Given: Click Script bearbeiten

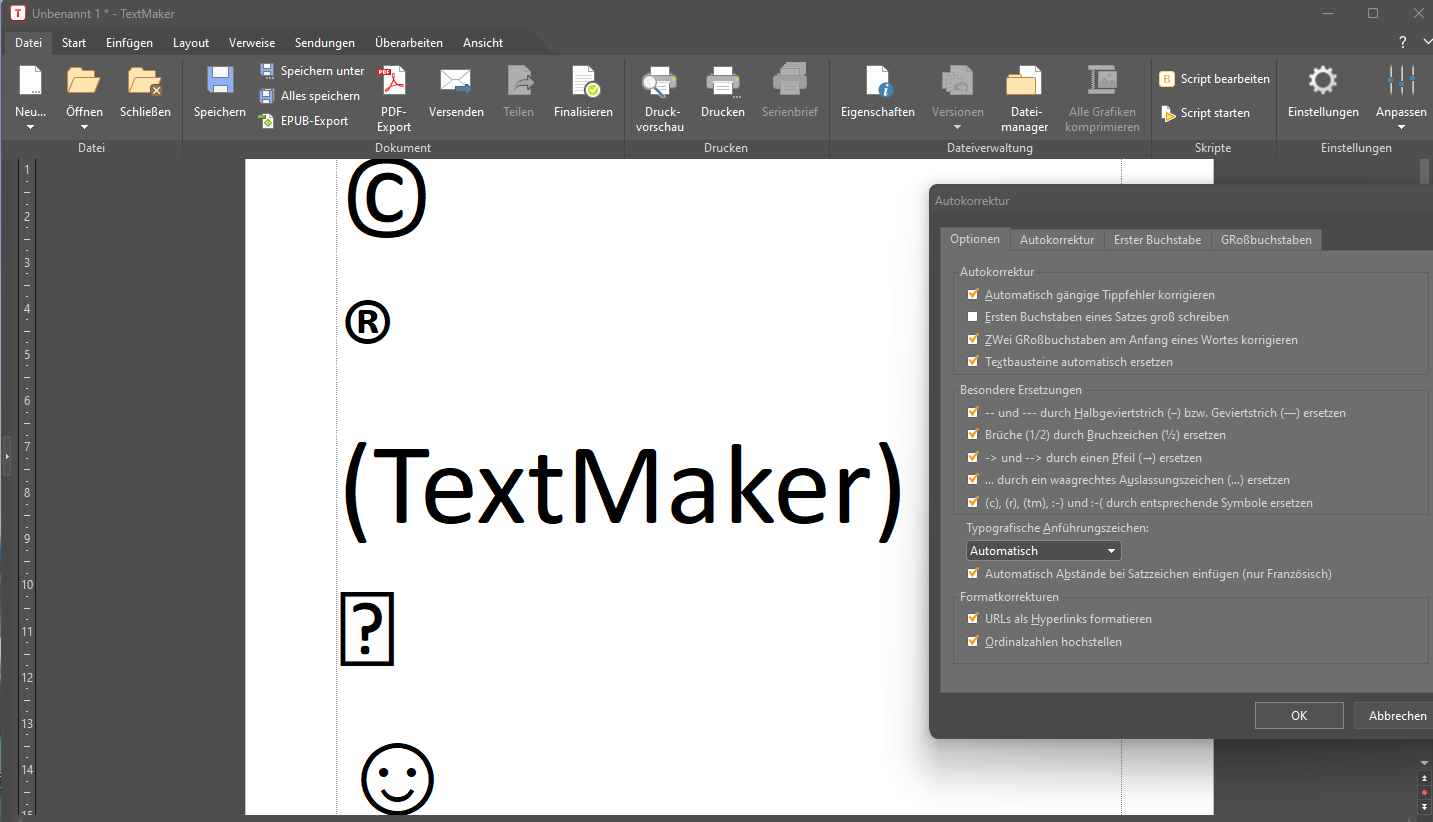Looking at the screenshot, I should pyautogui.click(x=1214, y=79).
